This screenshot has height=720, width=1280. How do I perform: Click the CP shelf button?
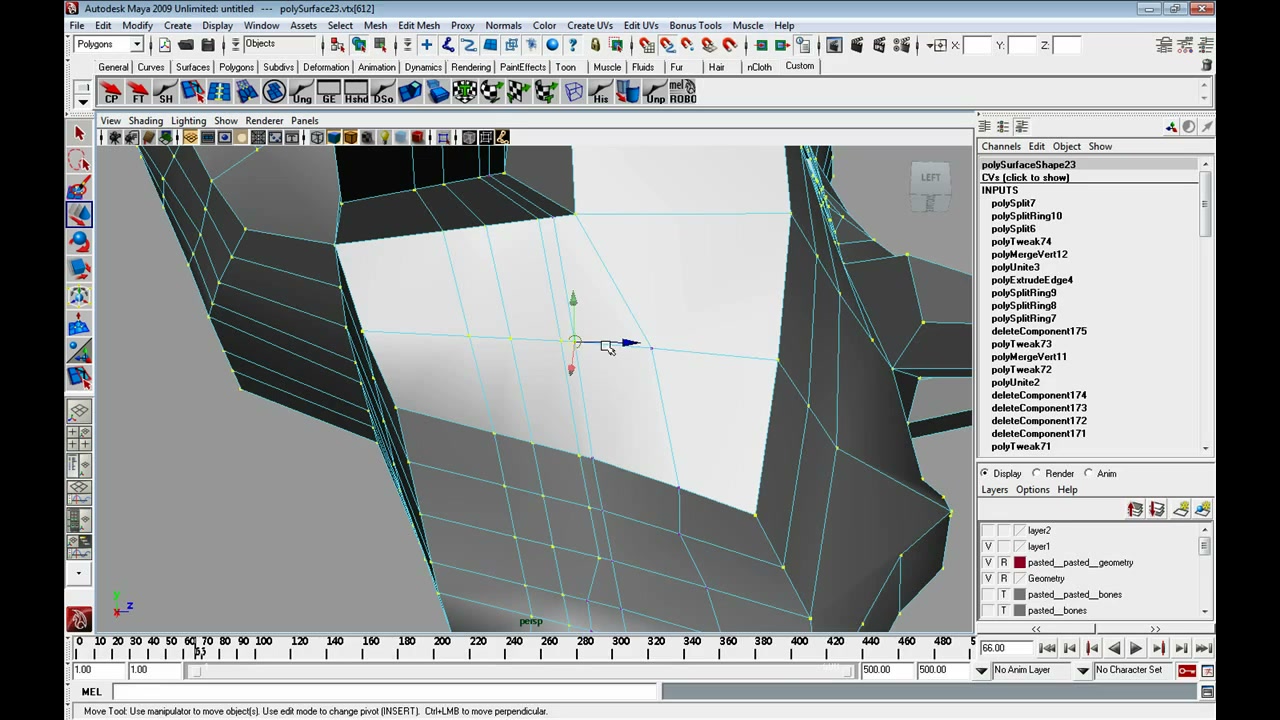(x=111, y=93)
